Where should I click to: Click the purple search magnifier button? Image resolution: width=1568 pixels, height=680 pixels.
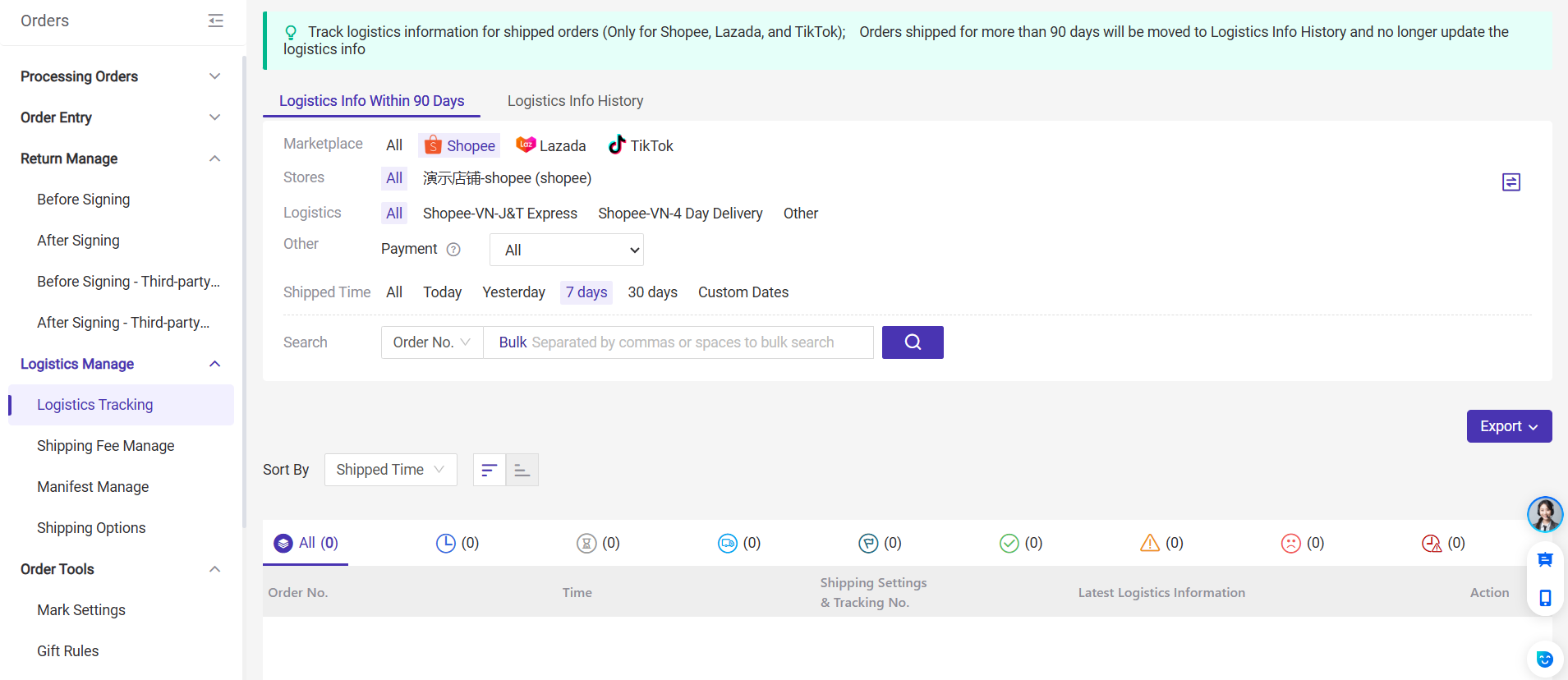point(913,342)
